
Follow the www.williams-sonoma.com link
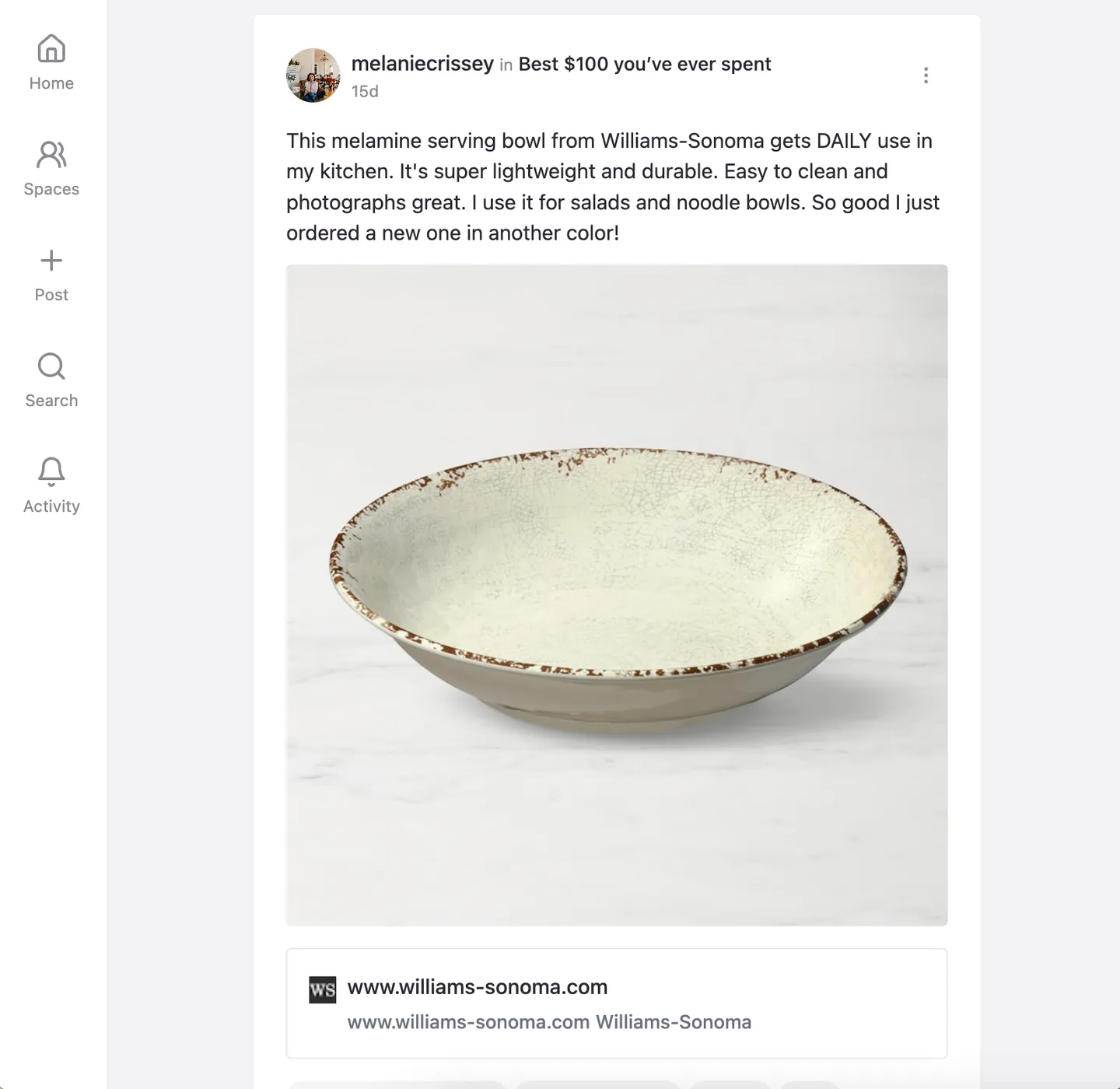[x=478, y=987]
